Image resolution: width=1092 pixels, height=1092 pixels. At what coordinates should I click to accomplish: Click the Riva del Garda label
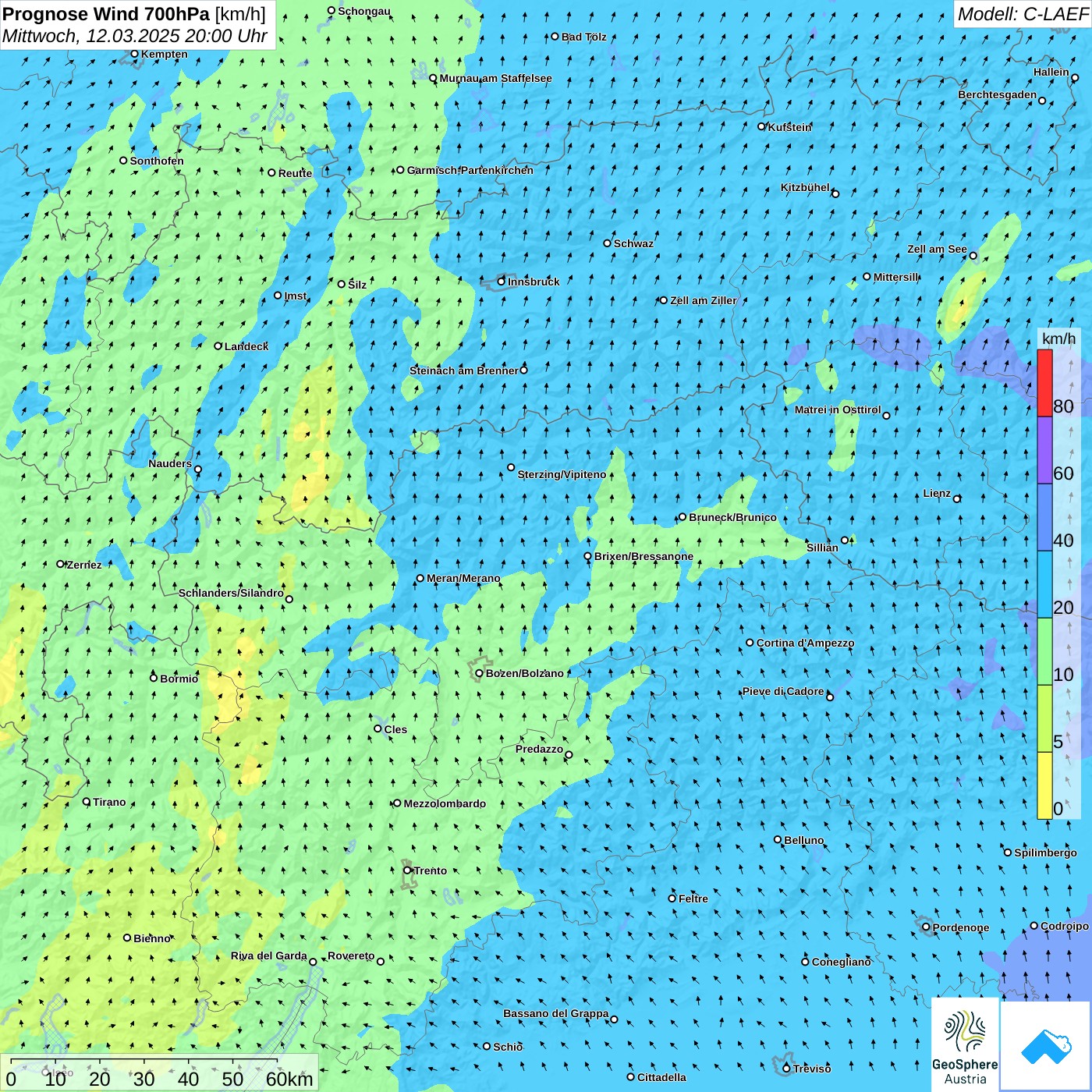coord(269,955)
